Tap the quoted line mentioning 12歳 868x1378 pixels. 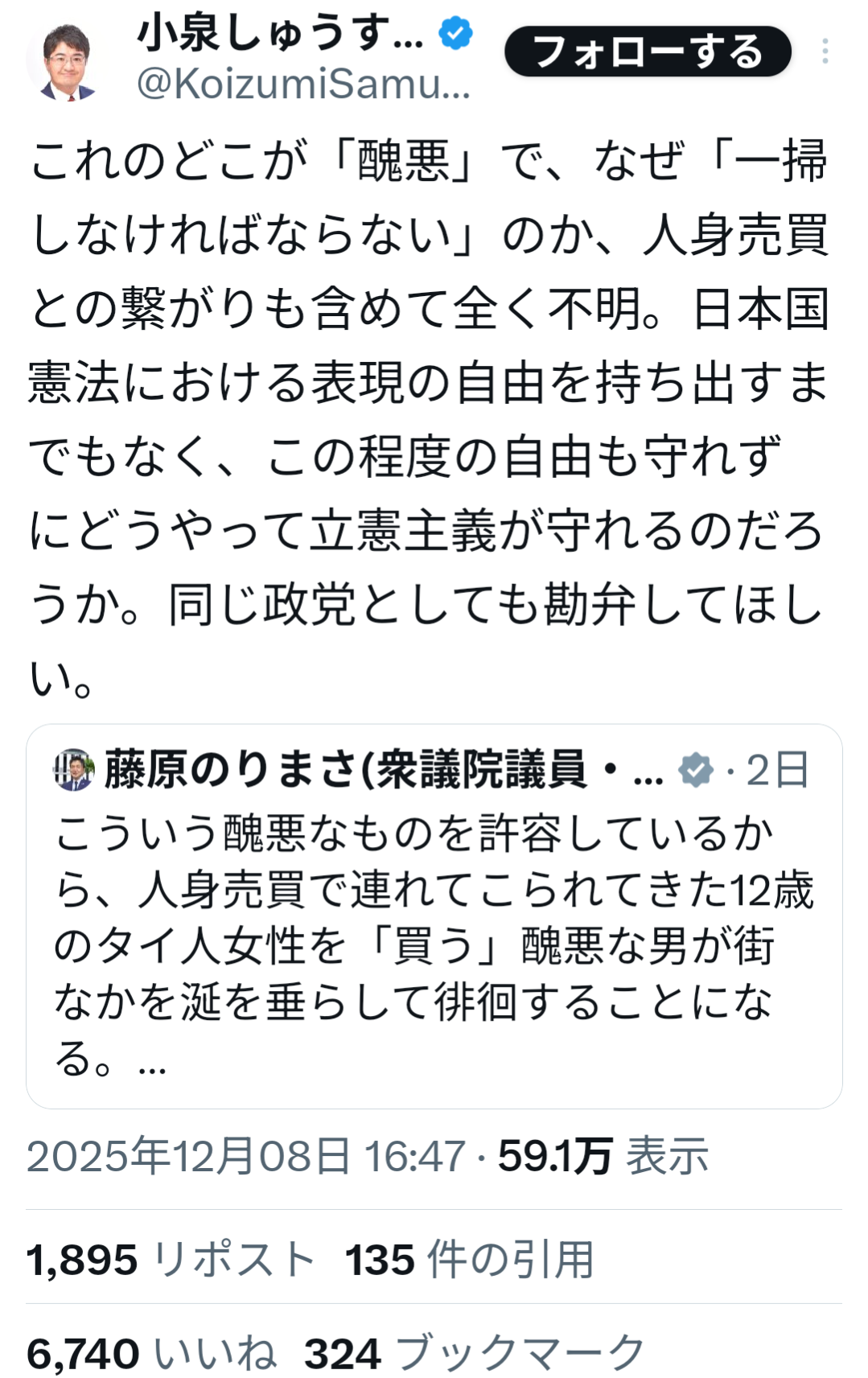pyautogui.click(x=434, y=891)
